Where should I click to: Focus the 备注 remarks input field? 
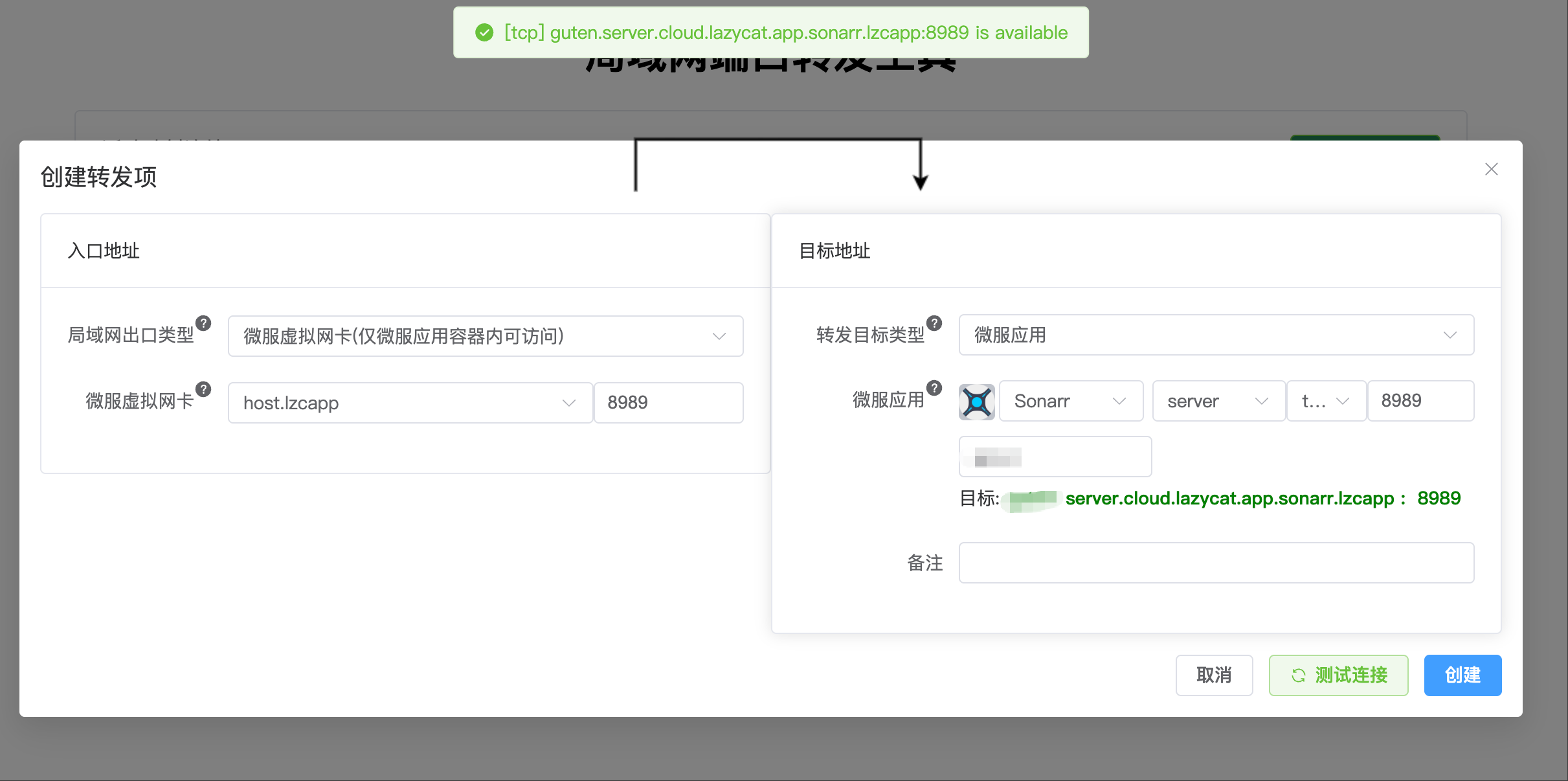pyautogui.click(x=1216, y=563)
